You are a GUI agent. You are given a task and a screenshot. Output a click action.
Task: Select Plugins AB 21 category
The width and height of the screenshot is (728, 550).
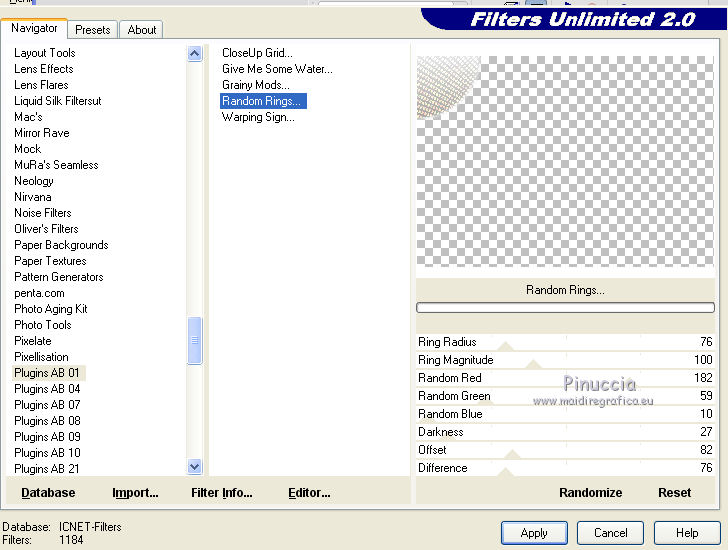click(47, 469)
